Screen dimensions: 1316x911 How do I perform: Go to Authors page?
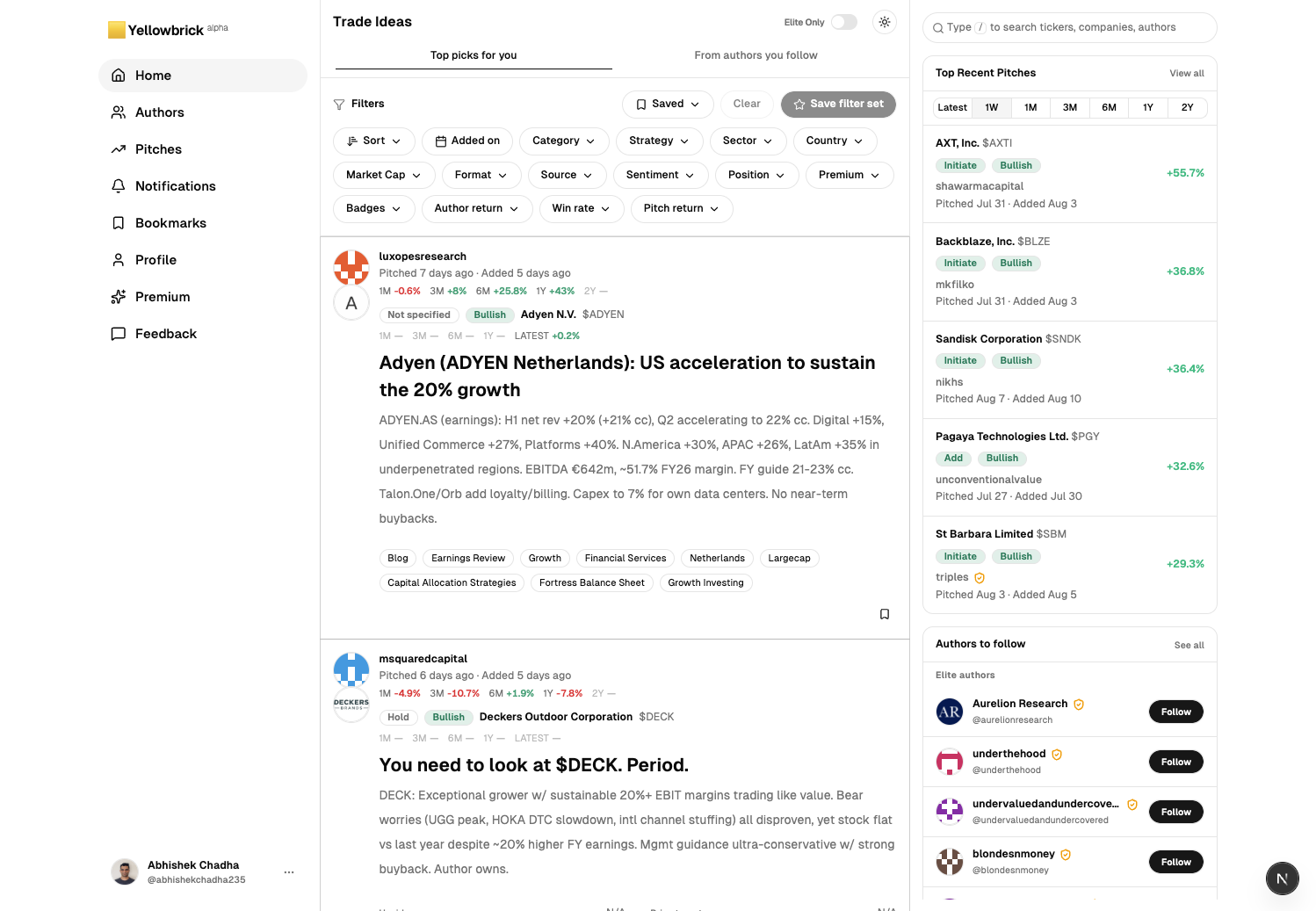pos(203,112)
